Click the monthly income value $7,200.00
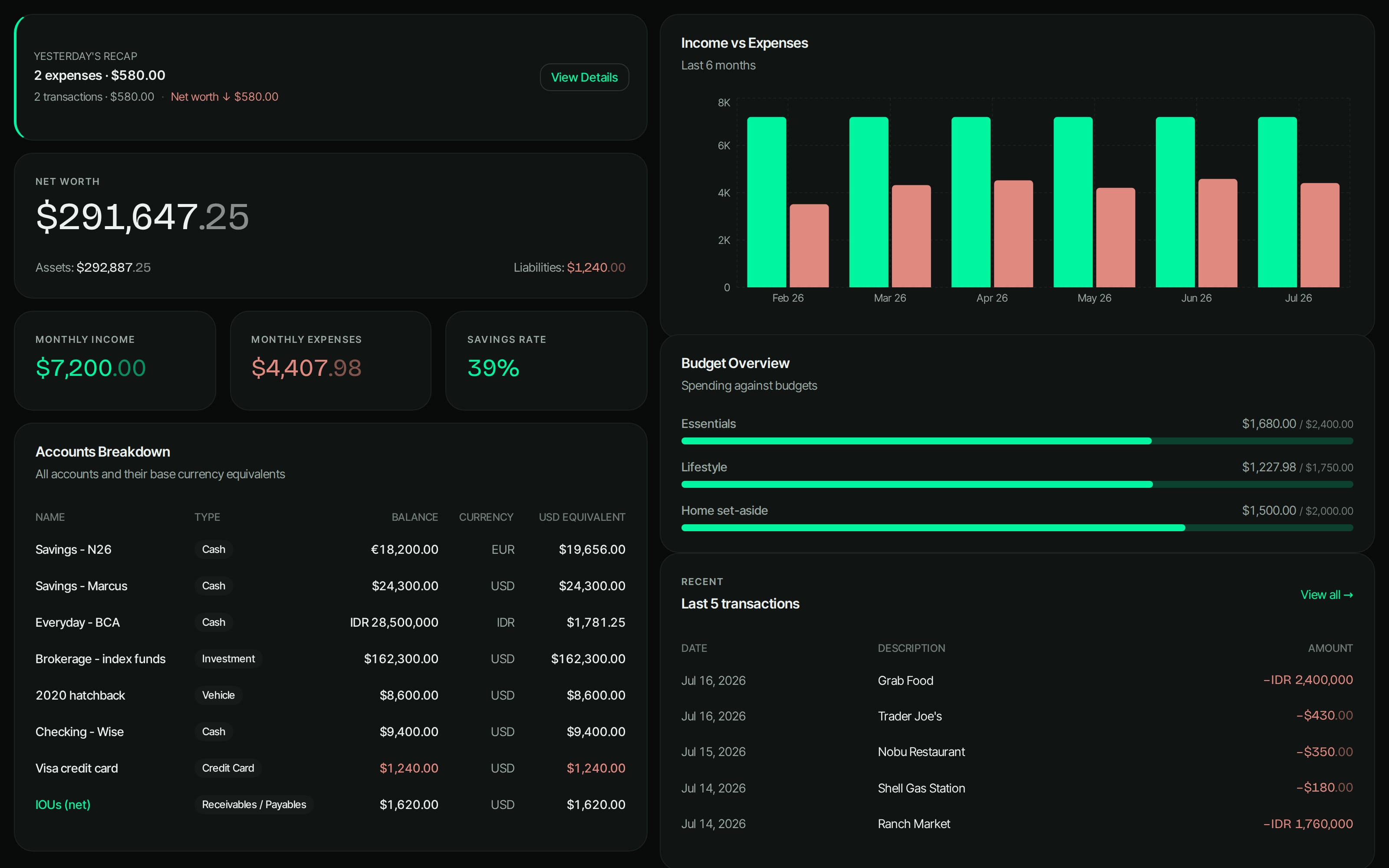 tap(91, 368)
